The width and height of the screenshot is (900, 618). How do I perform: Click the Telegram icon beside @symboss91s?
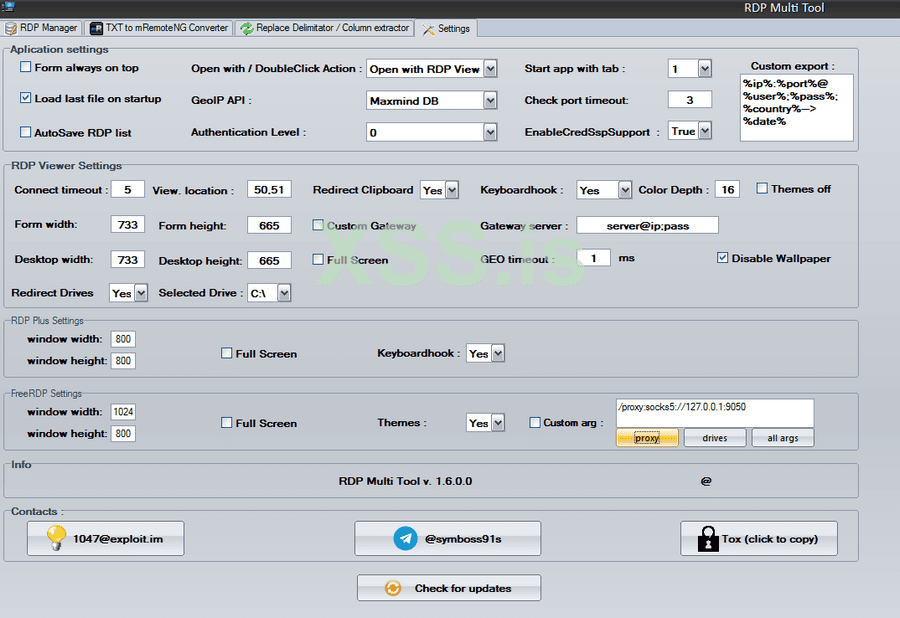pos(405,539)
